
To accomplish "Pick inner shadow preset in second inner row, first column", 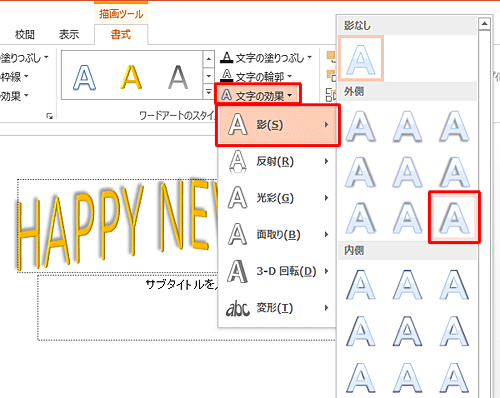I will tap(361, 331).
